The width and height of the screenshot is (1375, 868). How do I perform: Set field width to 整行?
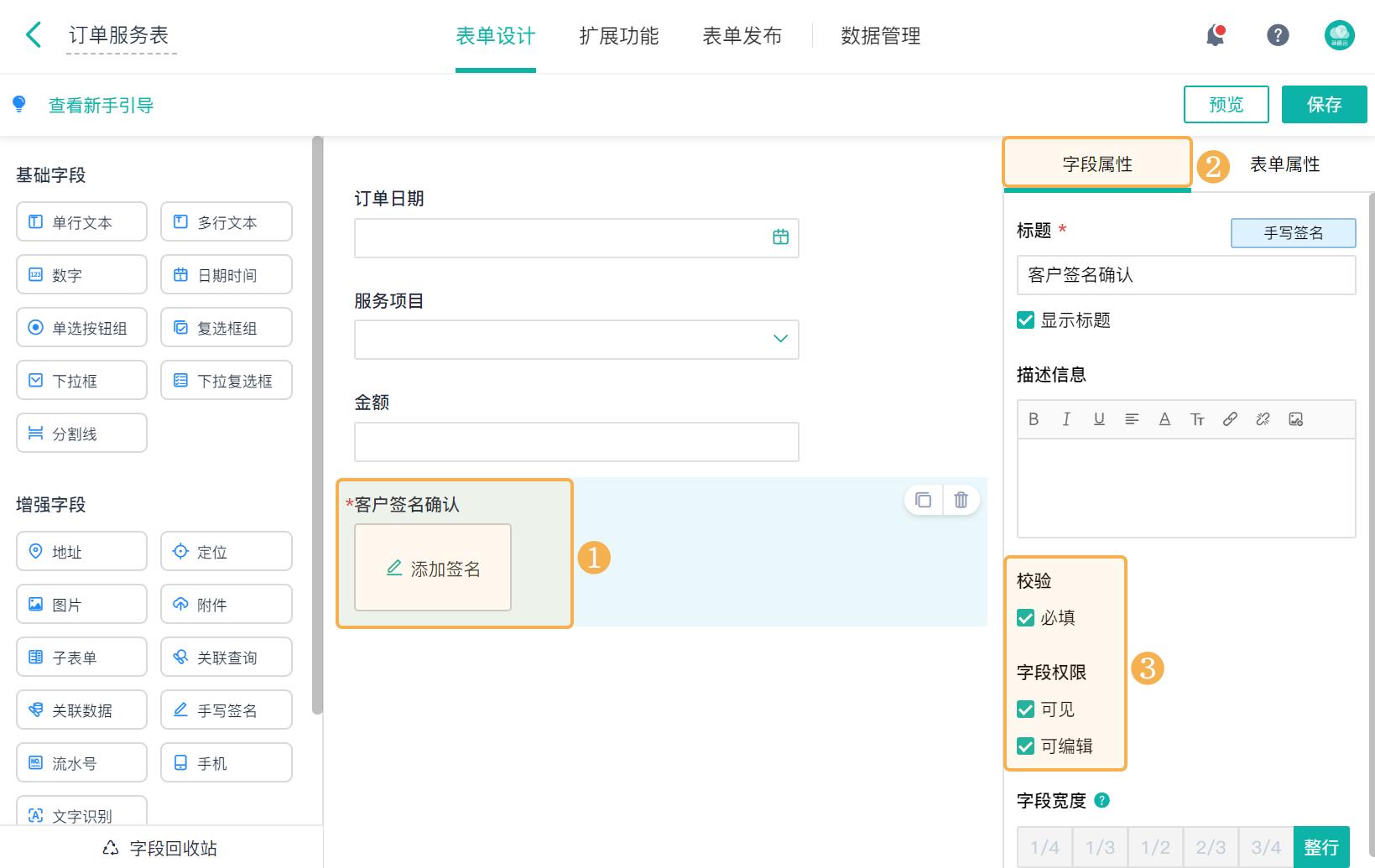click(1321, 846)
